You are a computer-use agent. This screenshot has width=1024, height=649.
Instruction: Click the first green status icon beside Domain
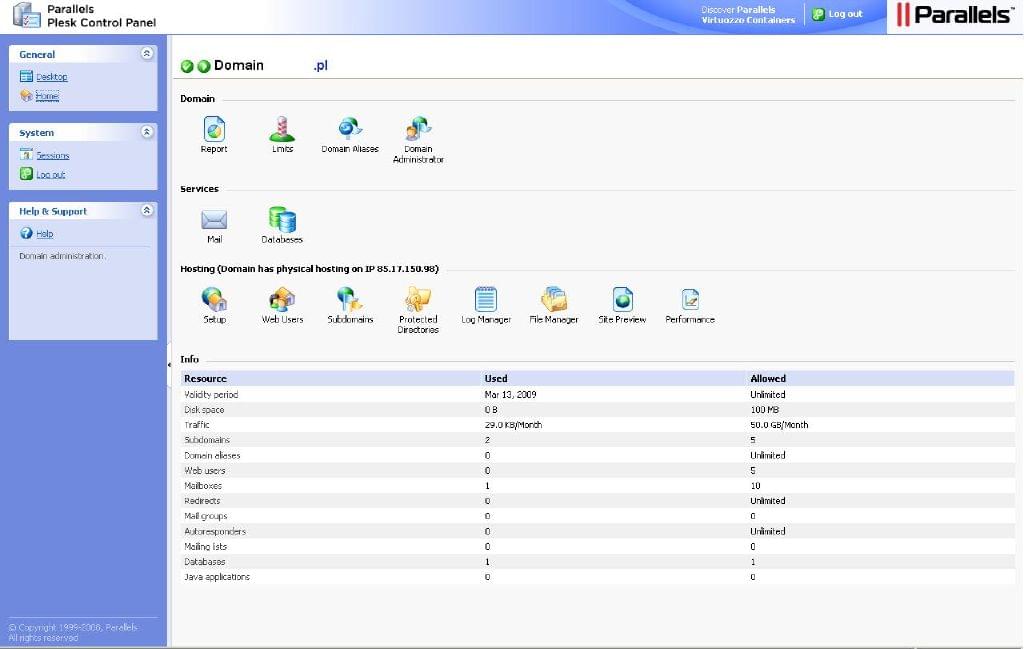coord(187,66)
